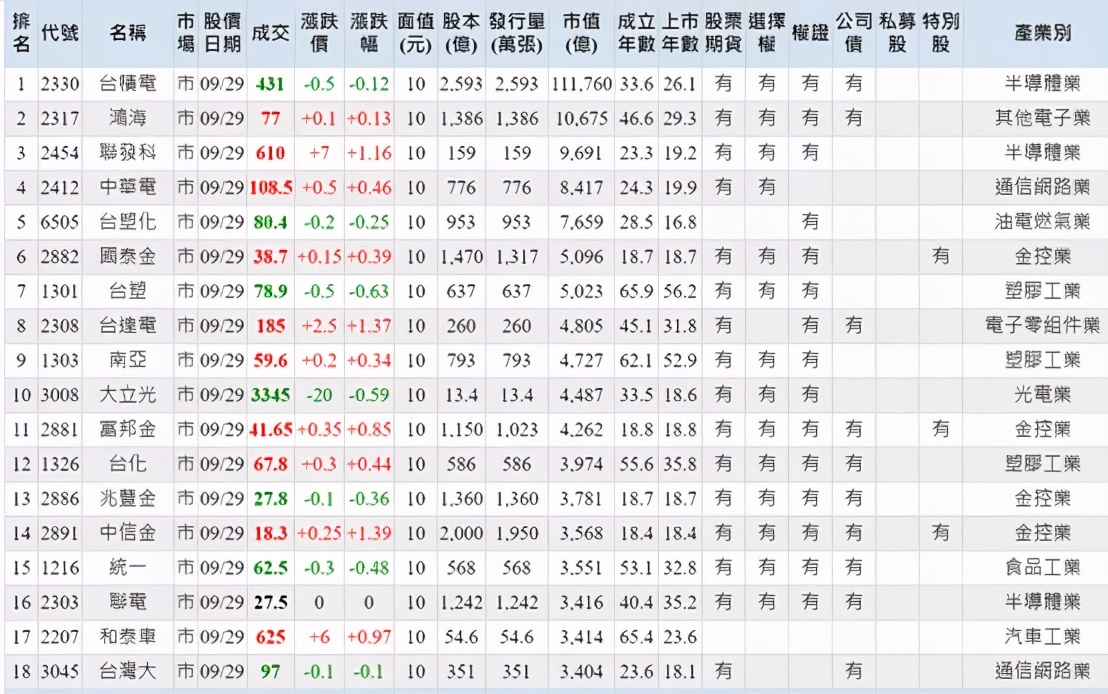Click stock code 2330 in row one
The width and height of the screenshot is (1108, 694).
(59, 85)
